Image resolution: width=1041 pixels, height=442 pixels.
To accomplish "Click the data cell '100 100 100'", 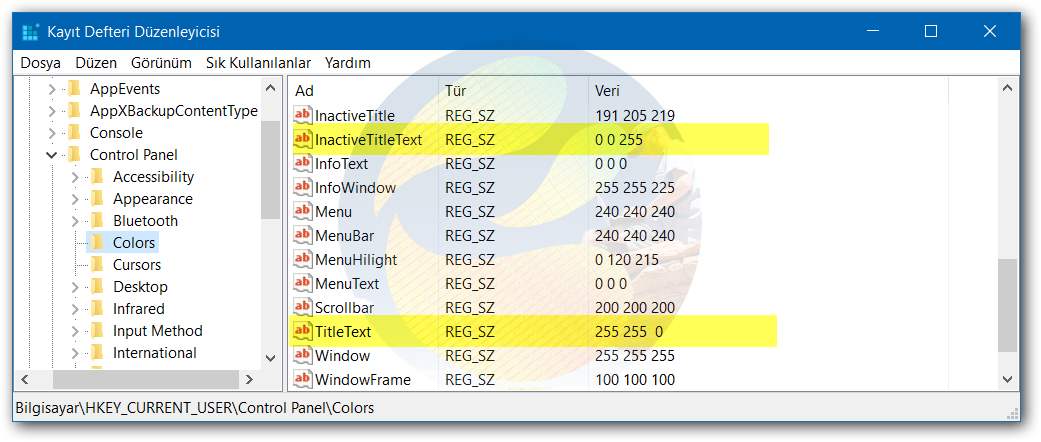I will point(635,380).
